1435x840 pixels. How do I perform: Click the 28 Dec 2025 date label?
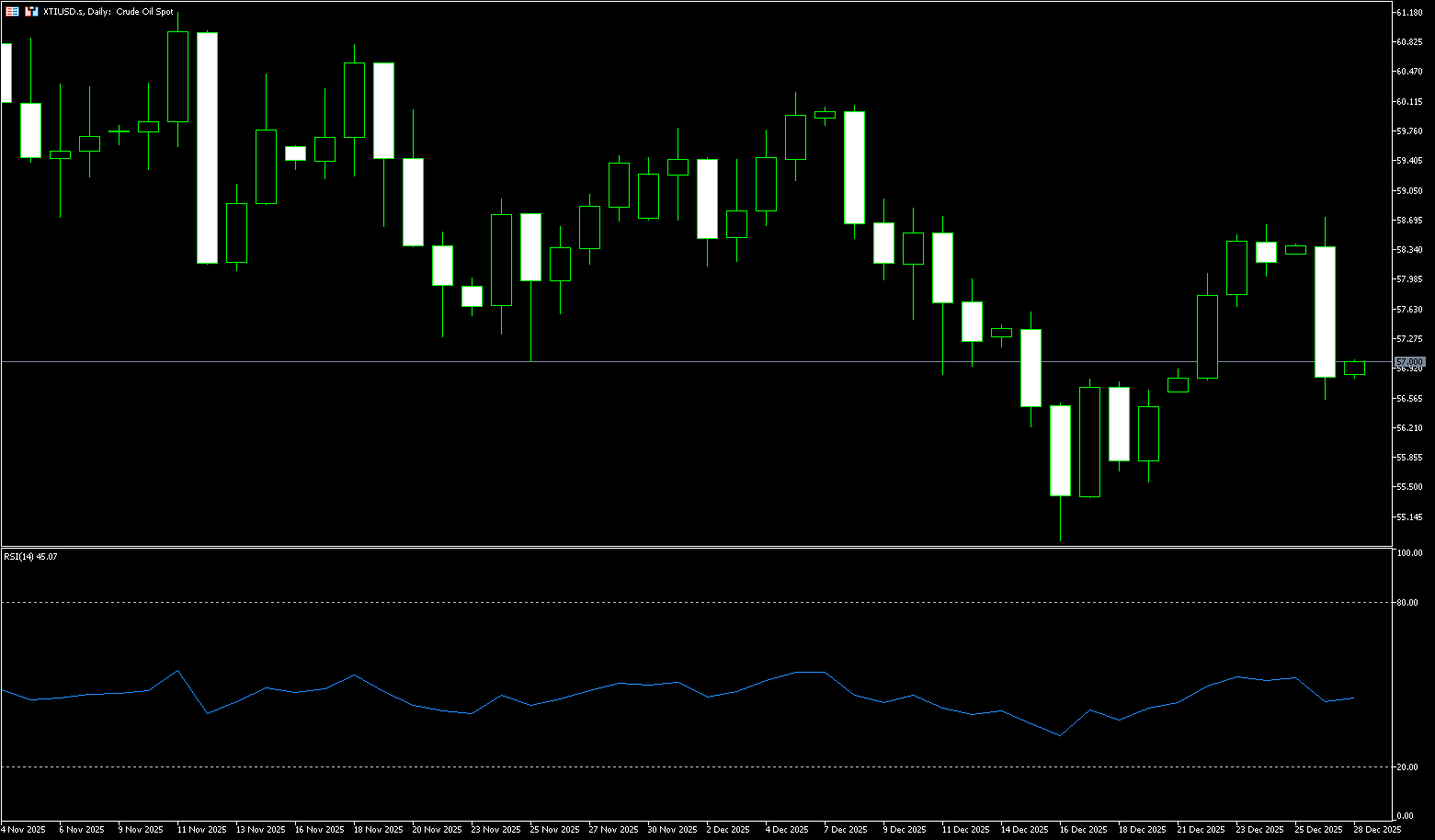click(x=1378, y=830)
